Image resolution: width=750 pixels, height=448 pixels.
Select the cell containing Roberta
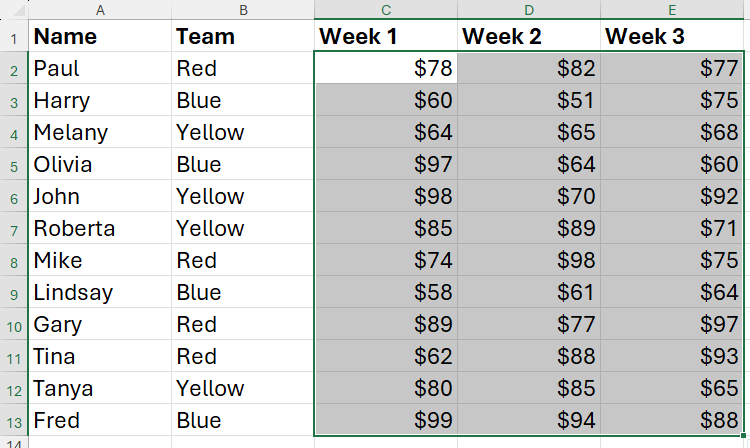click(100, 229)
